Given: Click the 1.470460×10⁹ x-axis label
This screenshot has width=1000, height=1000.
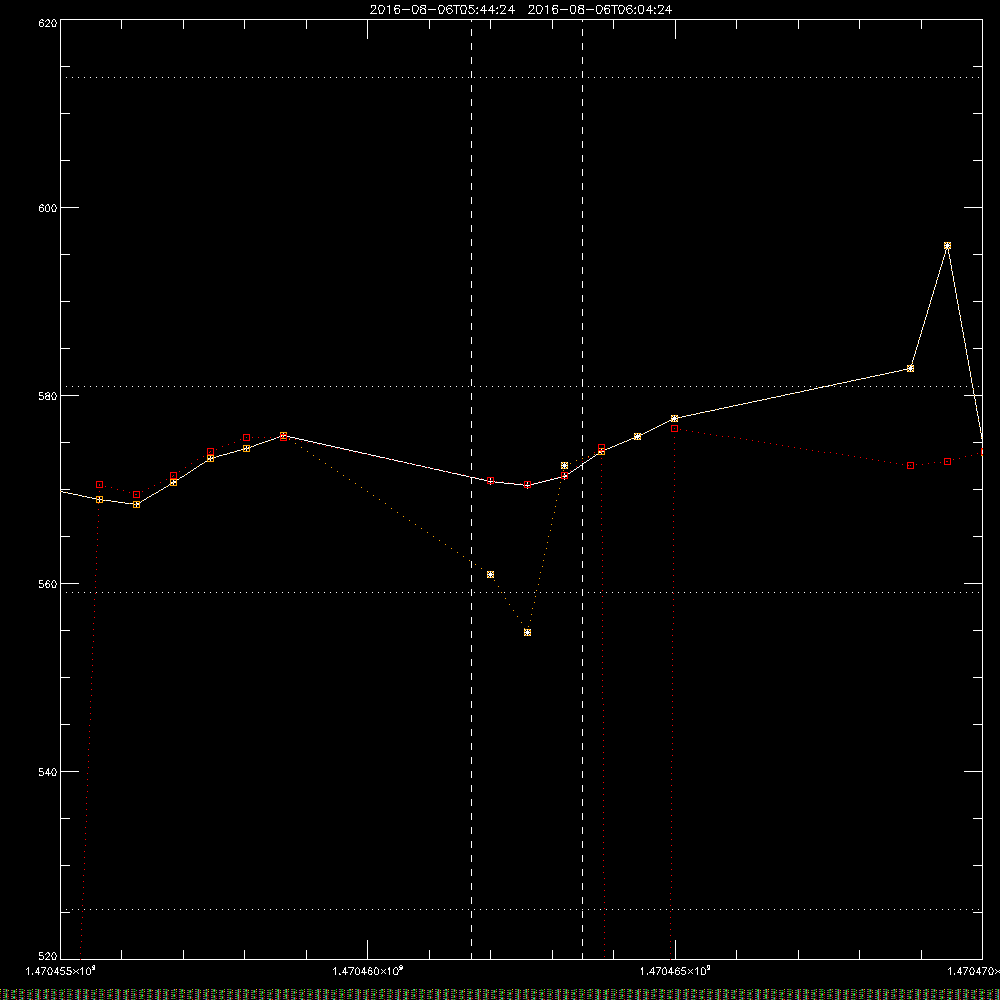Looking at the screenshot, I should [368, 971].
